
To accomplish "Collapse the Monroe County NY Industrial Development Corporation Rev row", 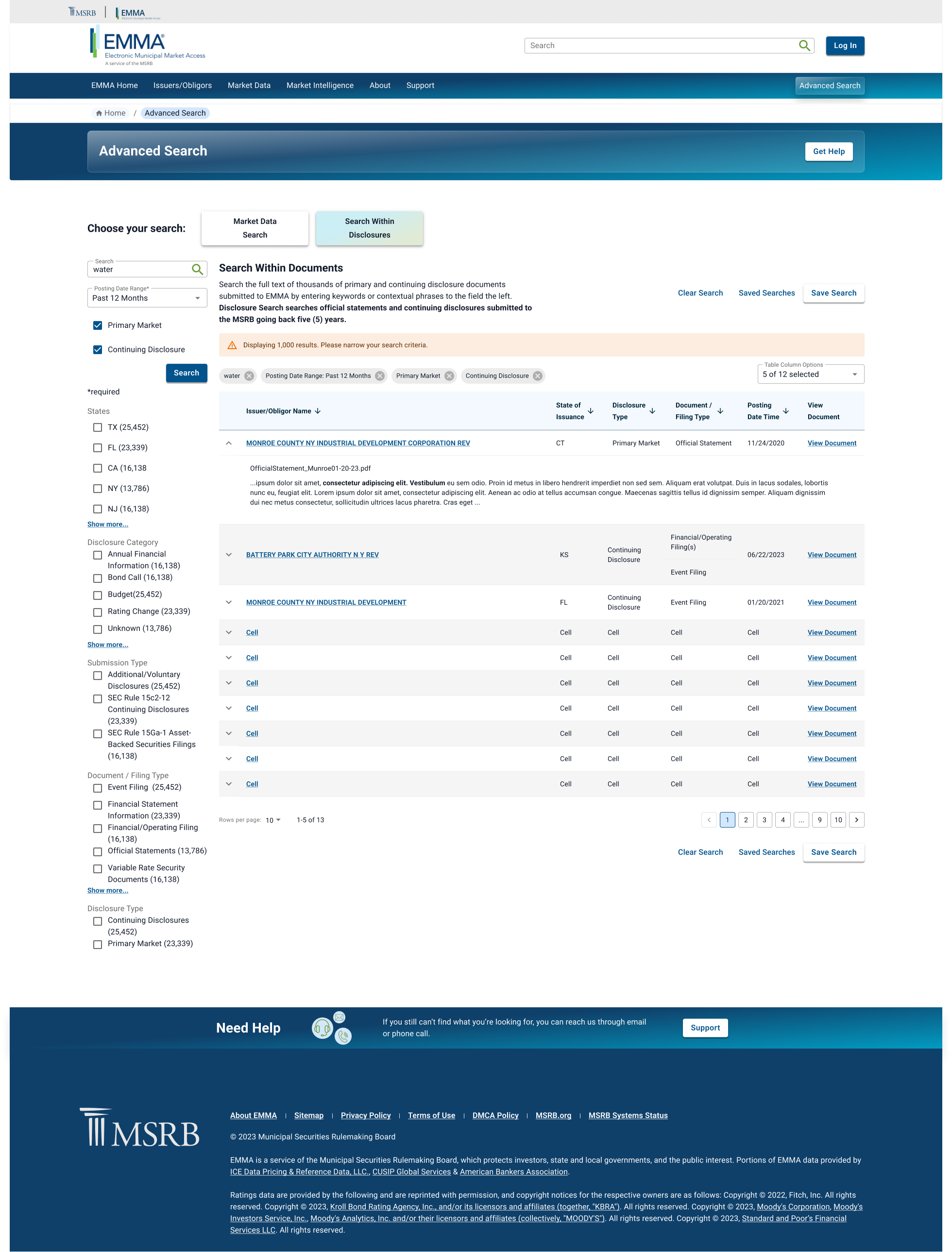I will [x=229, y=443].
